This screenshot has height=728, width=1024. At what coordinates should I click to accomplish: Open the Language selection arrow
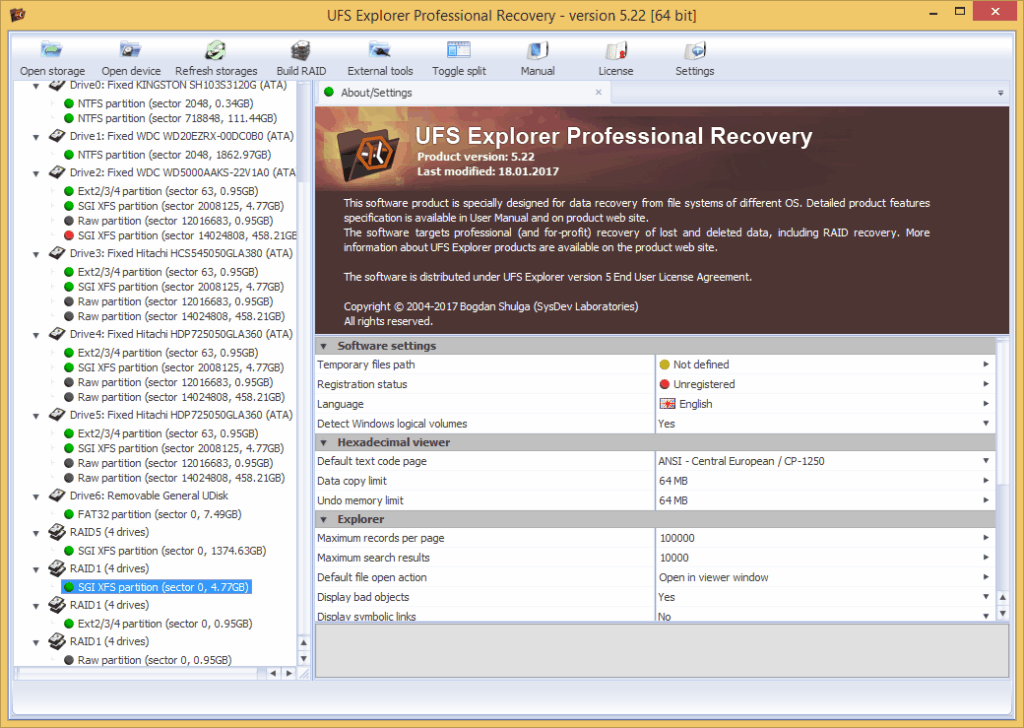986,404
